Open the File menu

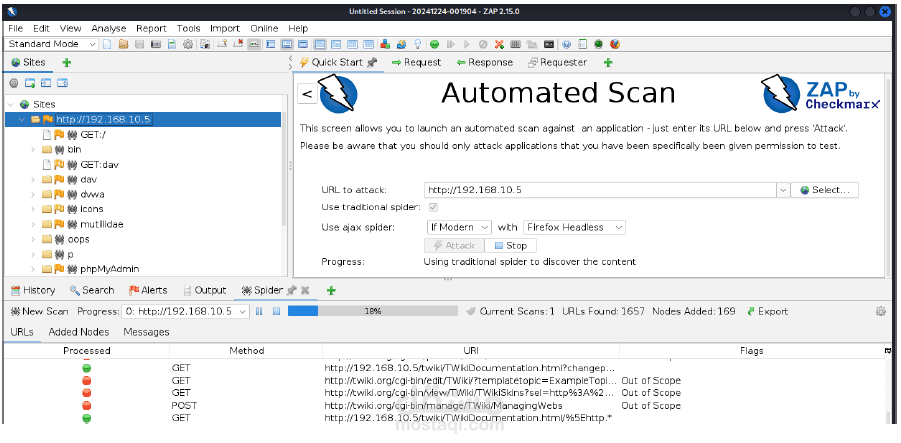coord(16,28)
